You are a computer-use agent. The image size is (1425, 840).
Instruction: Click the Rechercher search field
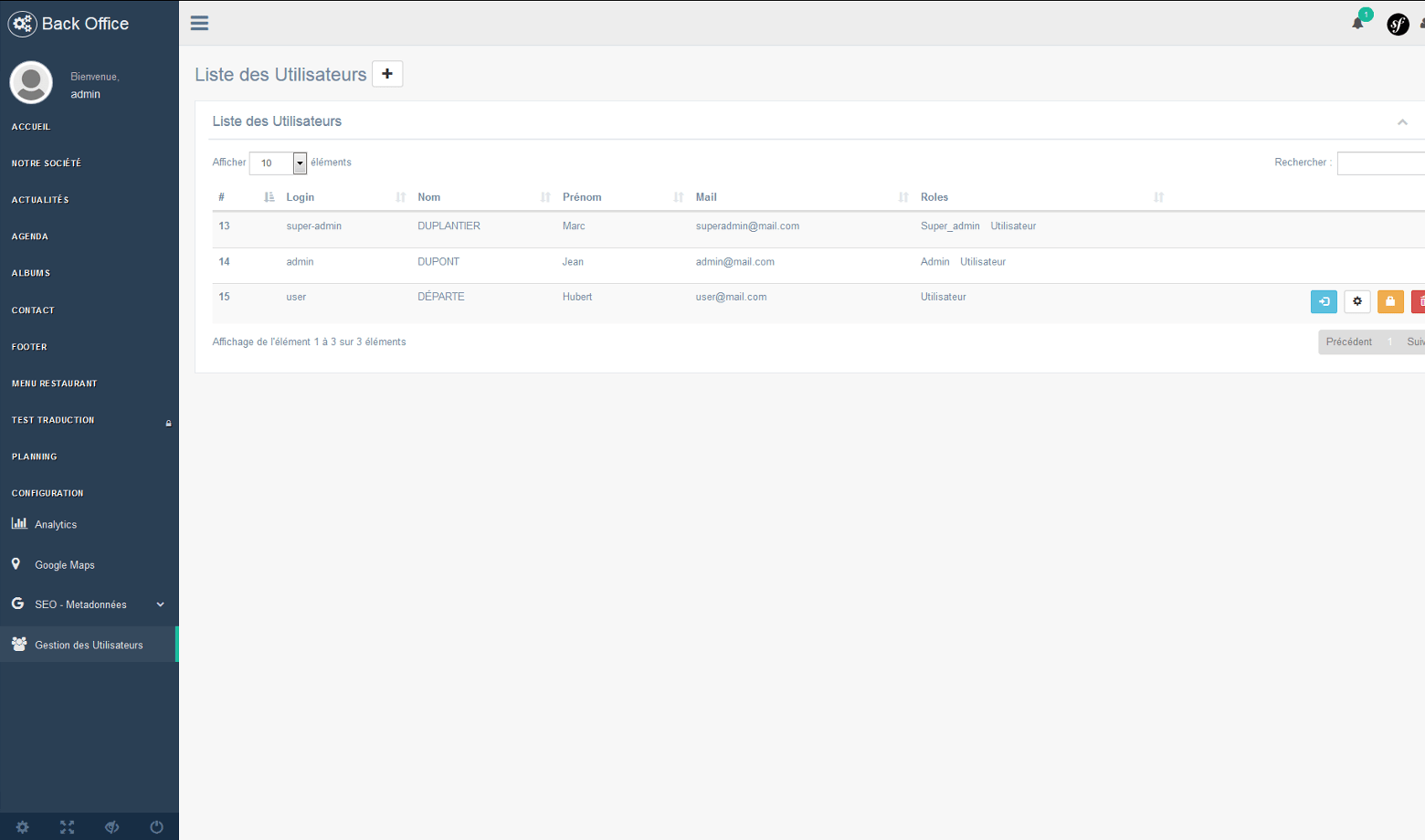pos(1381,163)
